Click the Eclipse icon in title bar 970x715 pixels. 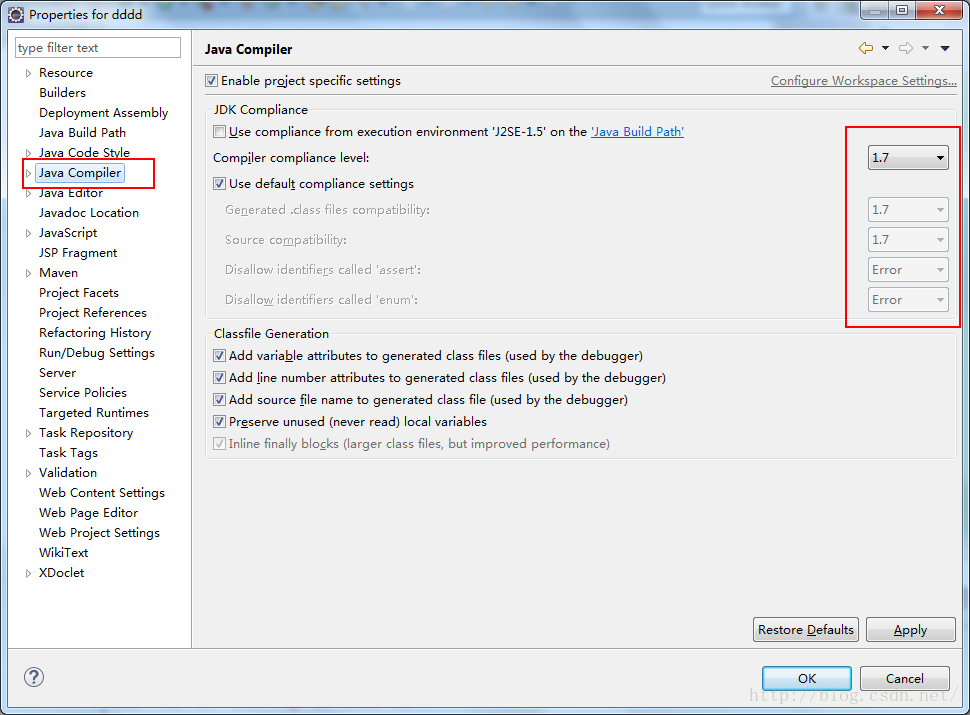click(16, 15)
